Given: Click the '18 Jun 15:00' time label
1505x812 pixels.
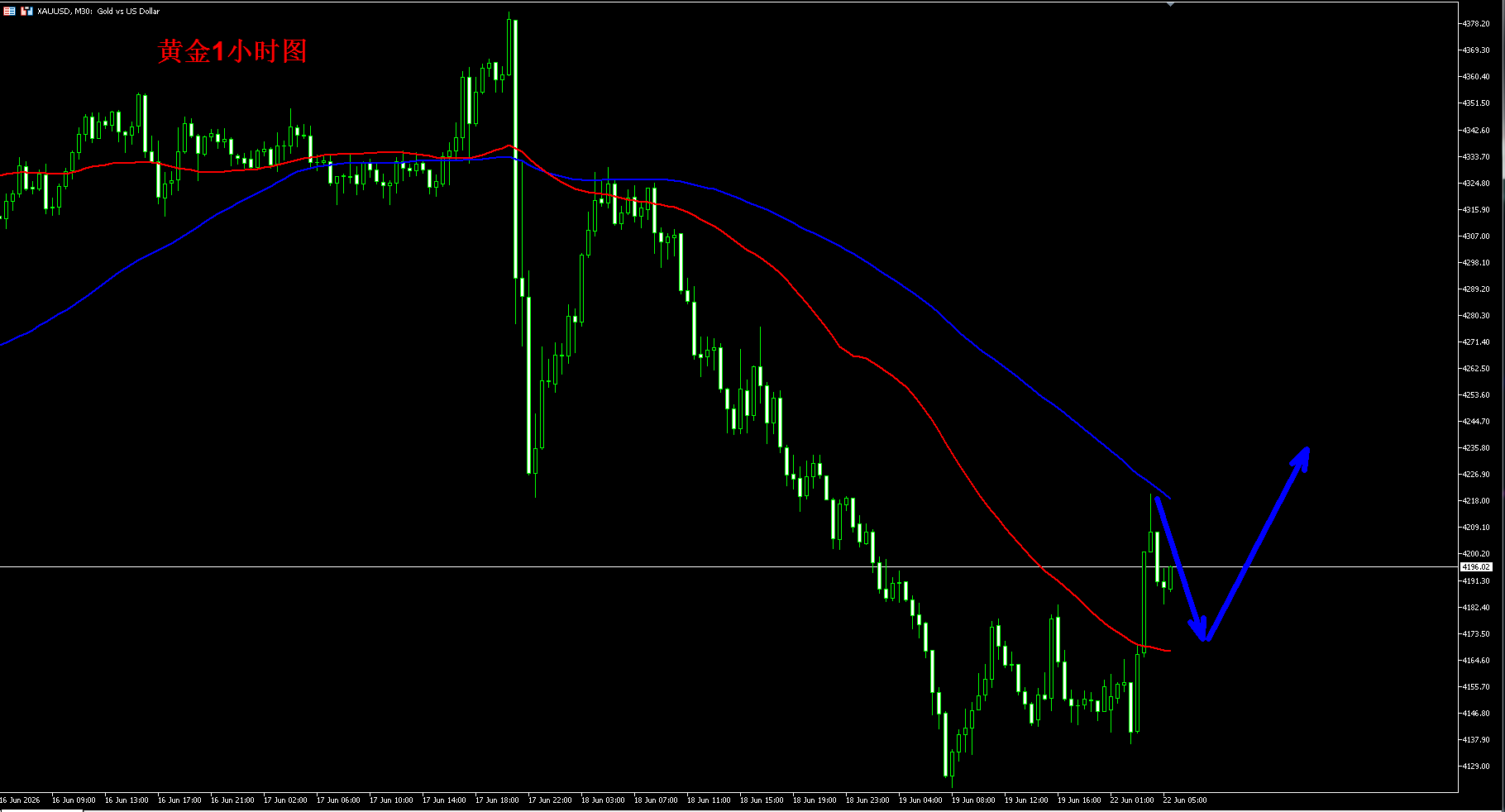Looking at the screenshot, I should 762,800.
